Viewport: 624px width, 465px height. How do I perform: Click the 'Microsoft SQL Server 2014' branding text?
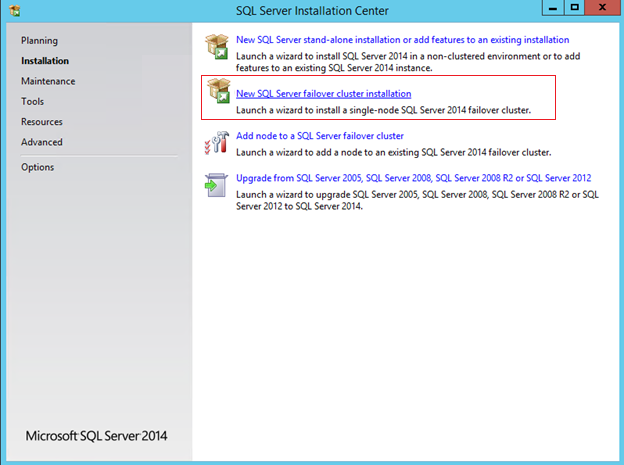point(96,436)
